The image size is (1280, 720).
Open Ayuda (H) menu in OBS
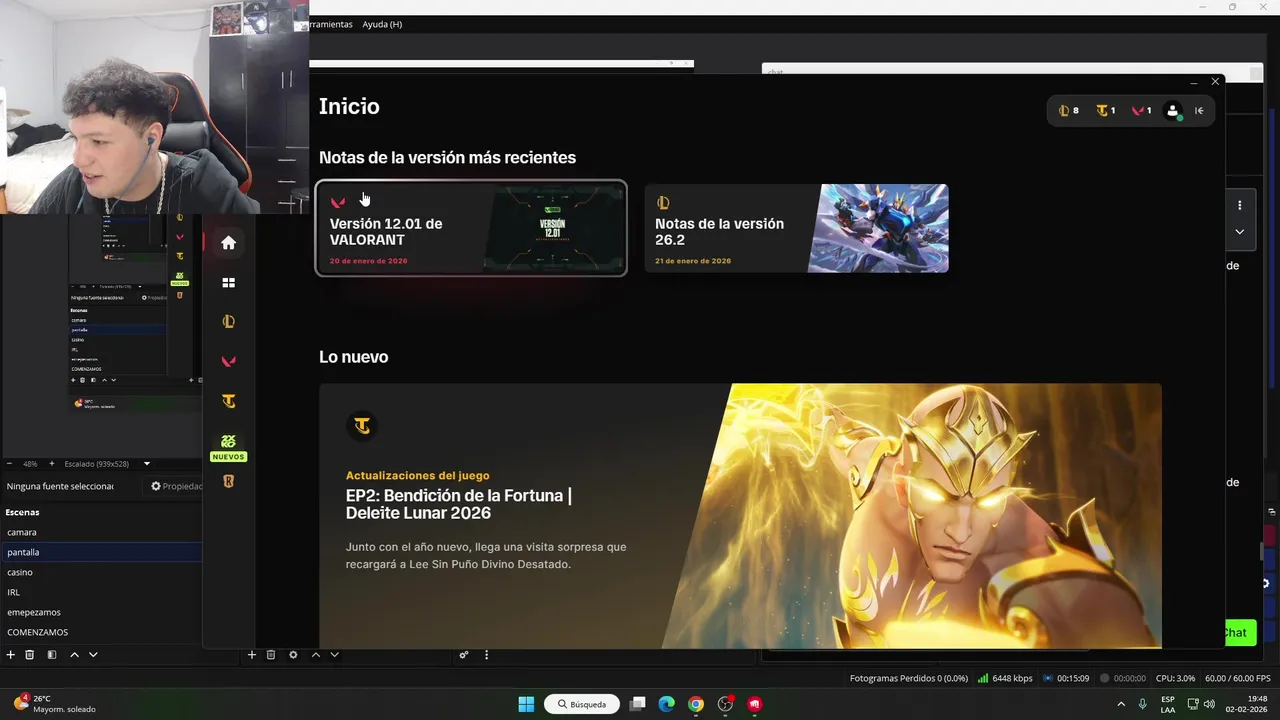point(382,24)
